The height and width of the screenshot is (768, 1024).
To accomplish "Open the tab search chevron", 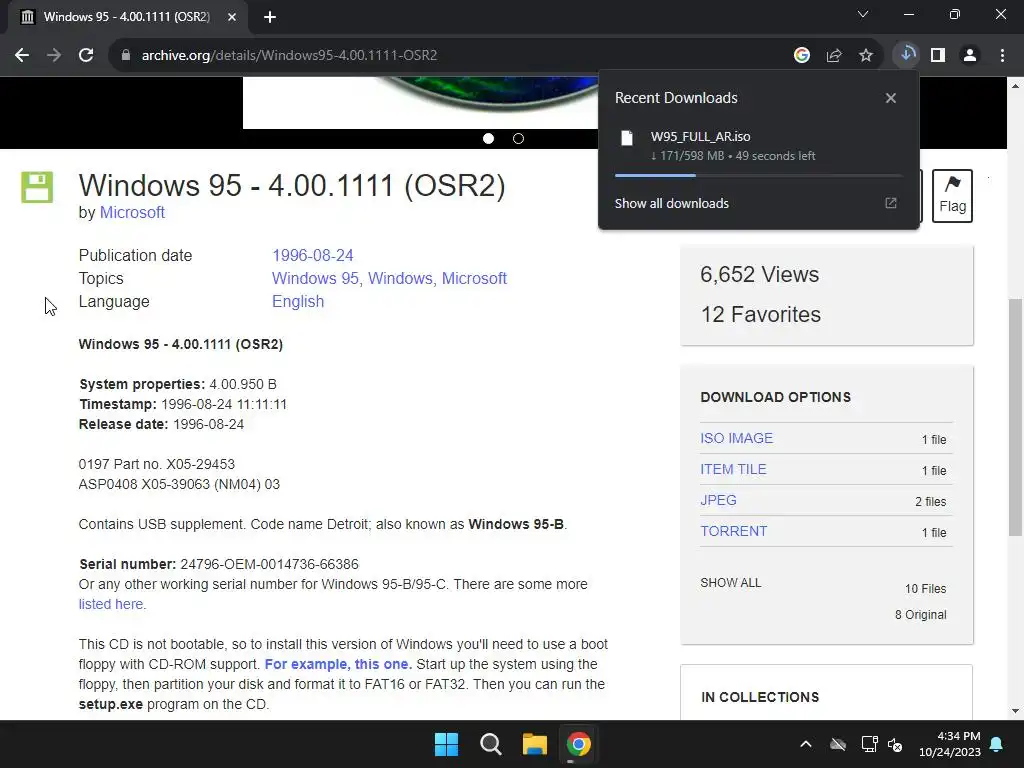I will pos(863,14).
